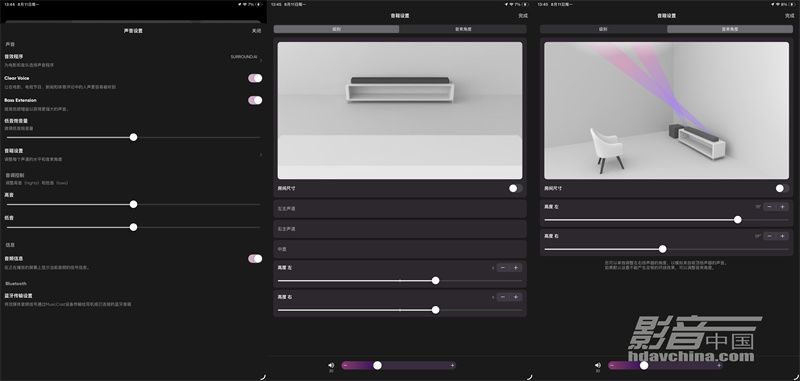
Task: Increase 高度 右 with the plus stepper, middle panel
Action: click(x=516, y=297)
